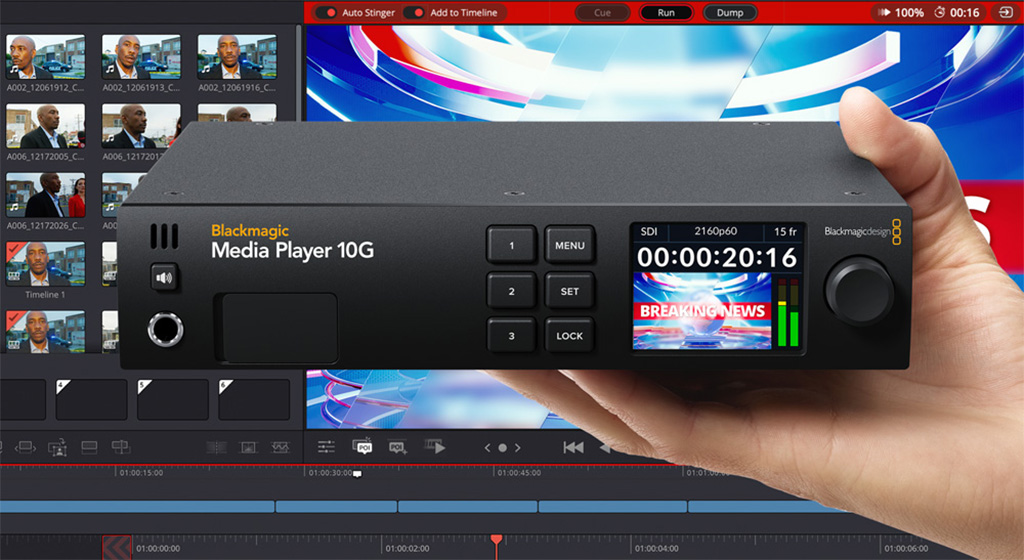This screenshot has width=1024, height=560.
Task: Click the rotary knob on the Media Player
Action: click(x=859, y=290)
